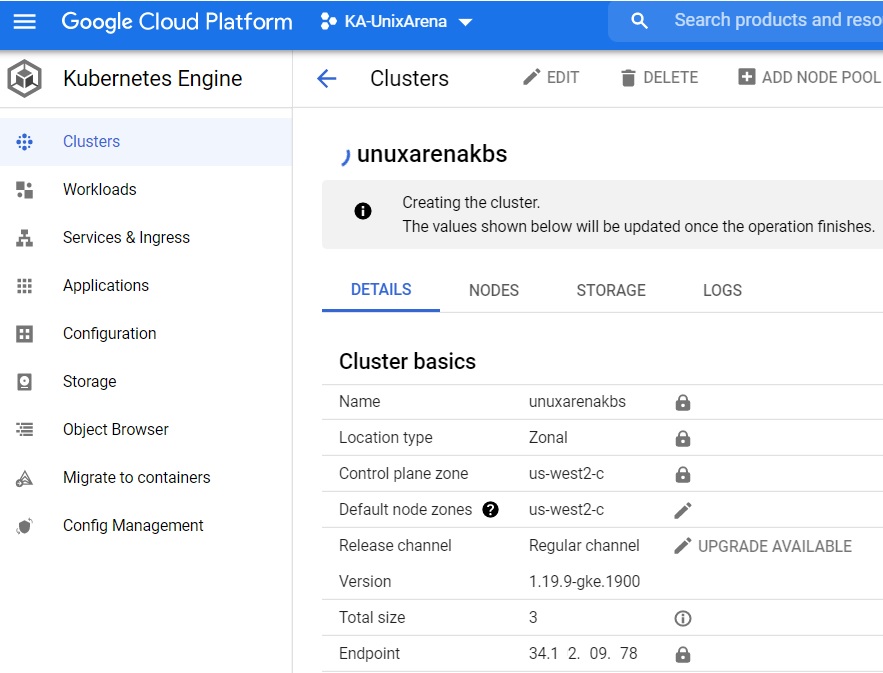883x673 pixels.
Task: Click the Object Browser list icon
Action: point(24,430)
